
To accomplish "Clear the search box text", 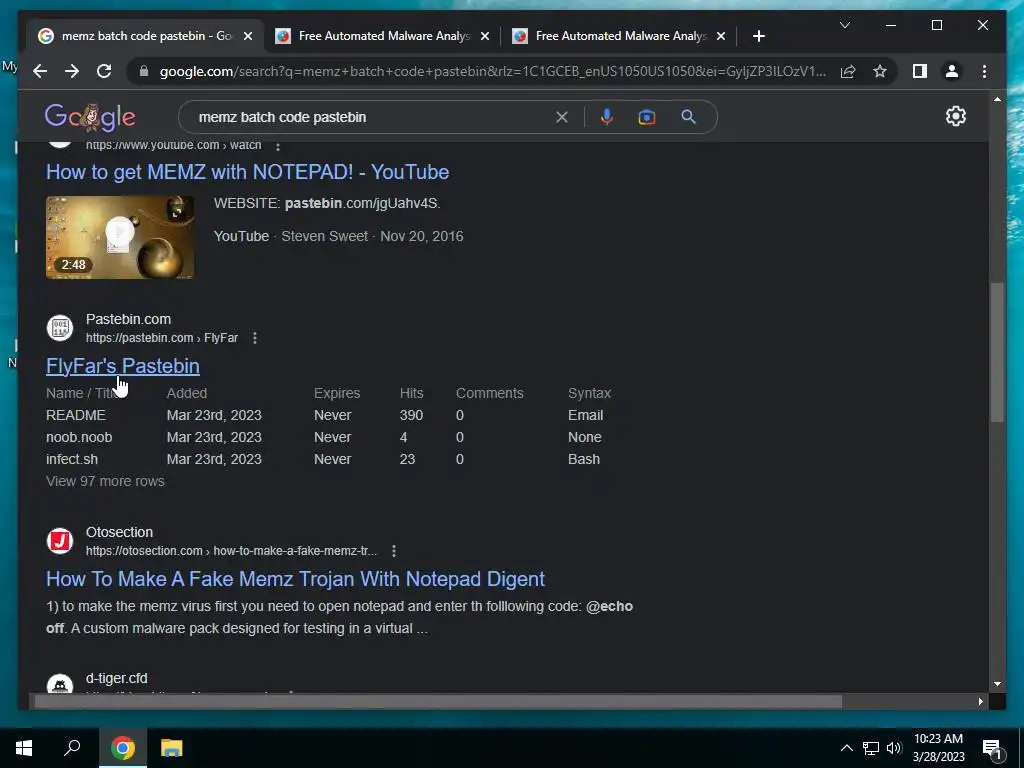I will (x=562, y=117).
